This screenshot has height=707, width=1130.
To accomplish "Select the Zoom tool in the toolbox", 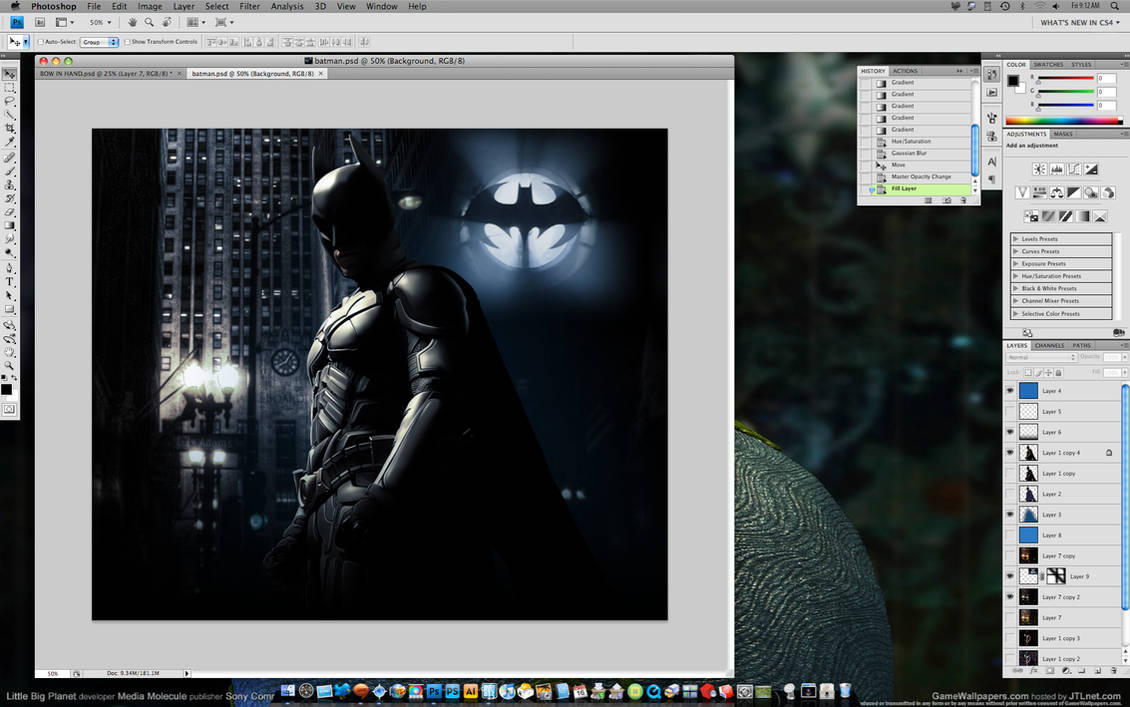I will click(9, 365).
